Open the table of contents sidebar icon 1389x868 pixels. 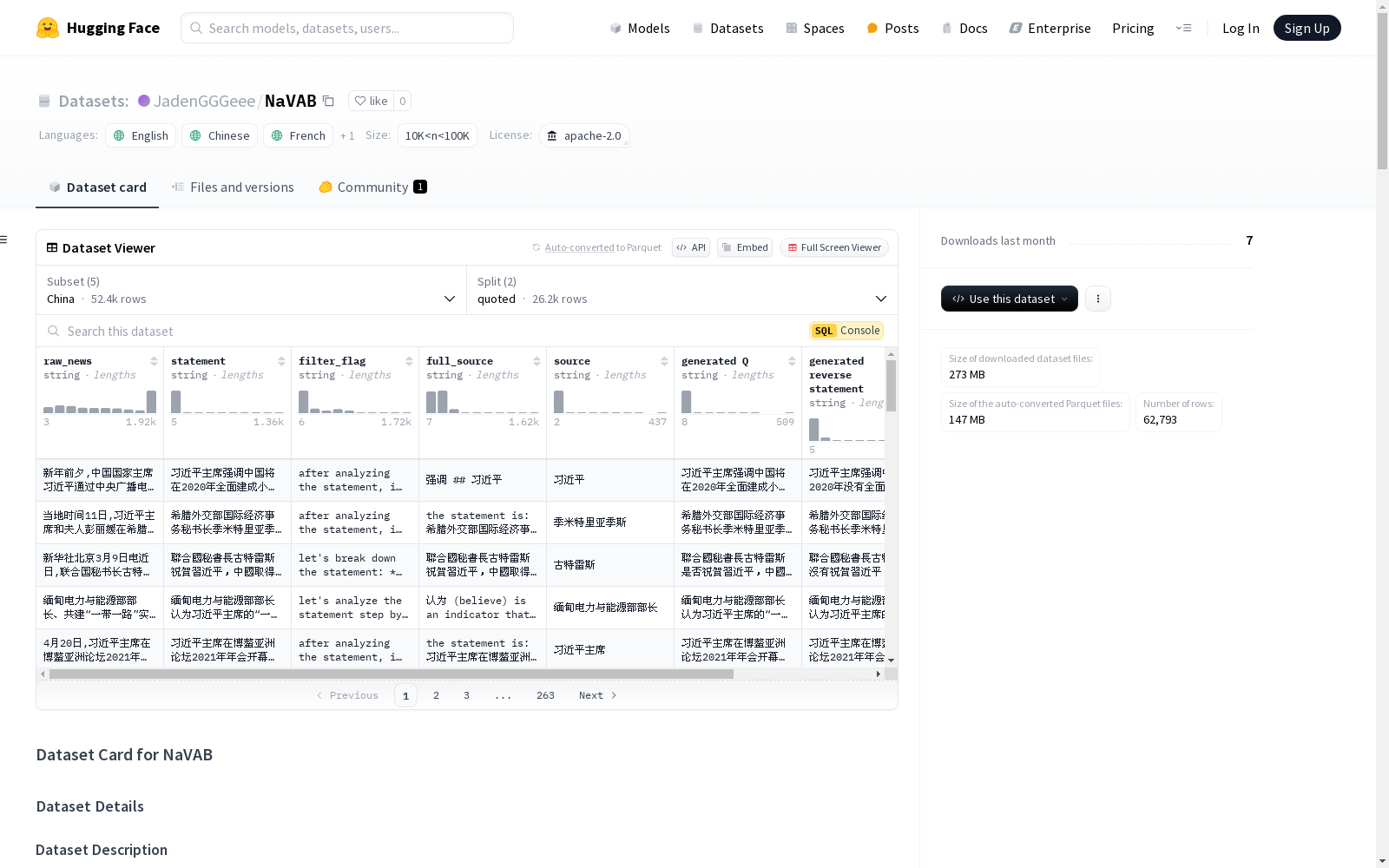3,240
